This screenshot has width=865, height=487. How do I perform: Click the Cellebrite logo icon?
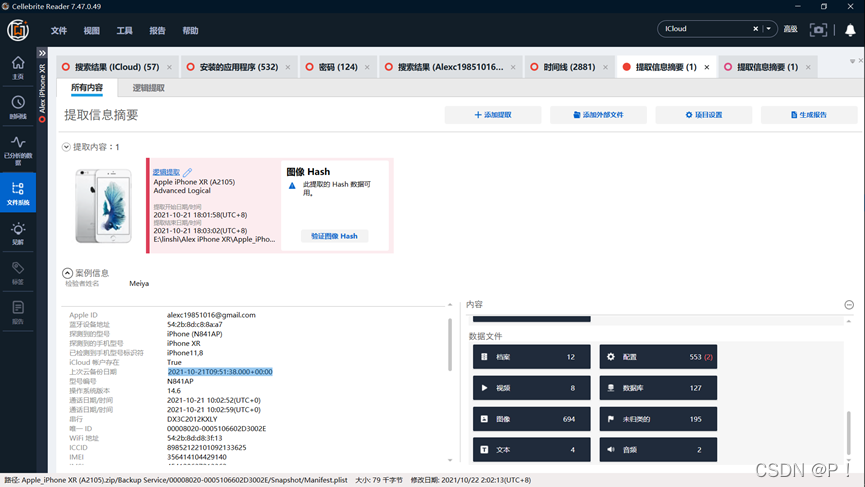point(18,30)
